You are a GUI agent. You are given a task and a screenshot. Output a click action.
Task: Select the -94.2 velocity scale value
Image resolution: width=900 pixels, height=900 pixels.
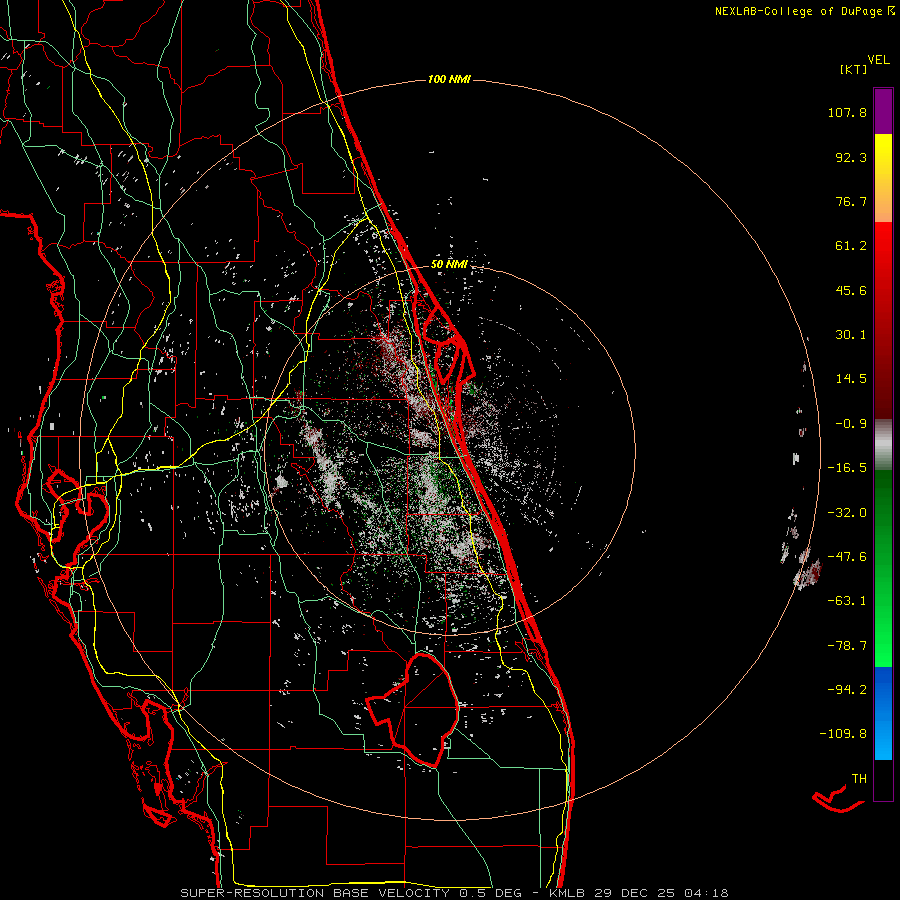point(847,690)
